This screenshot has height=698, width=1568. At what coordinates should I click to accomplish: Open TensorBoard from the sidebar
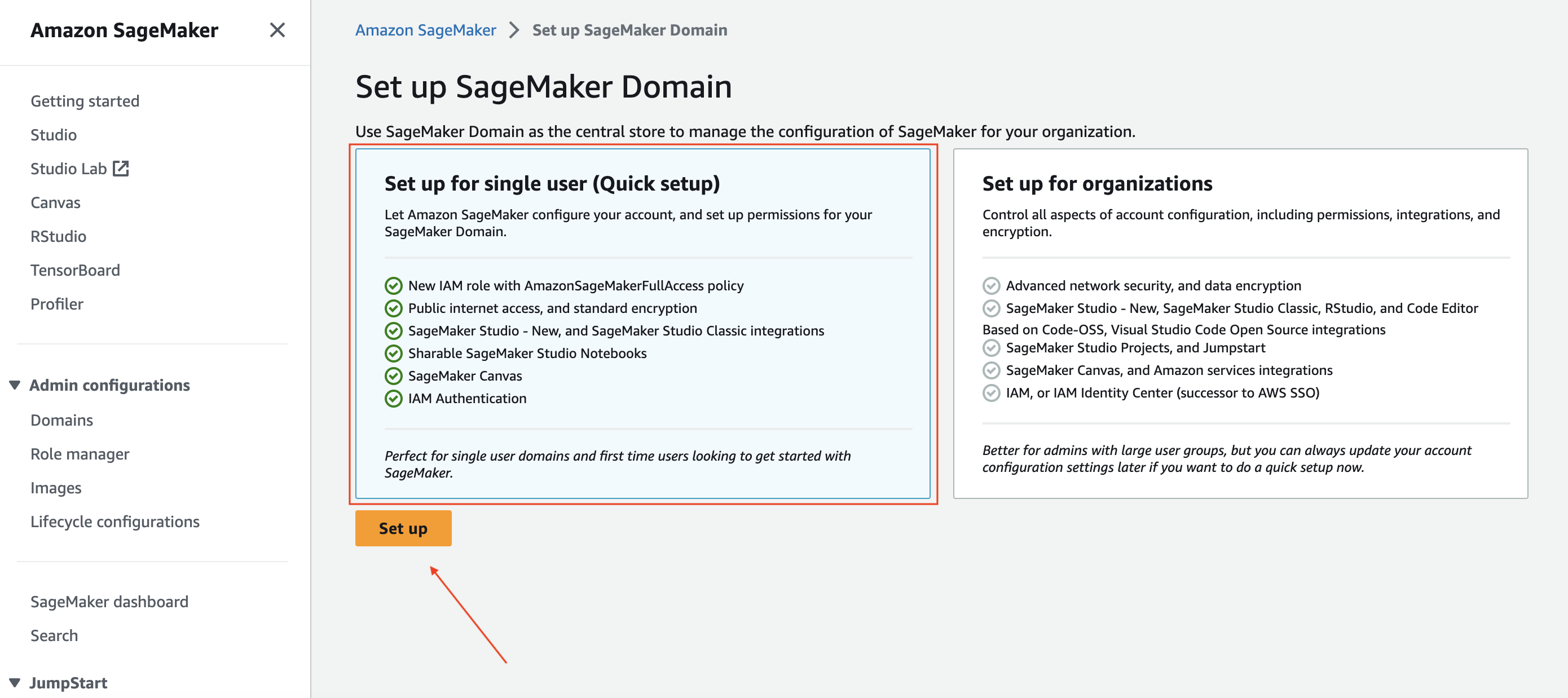tap(75, 270)
